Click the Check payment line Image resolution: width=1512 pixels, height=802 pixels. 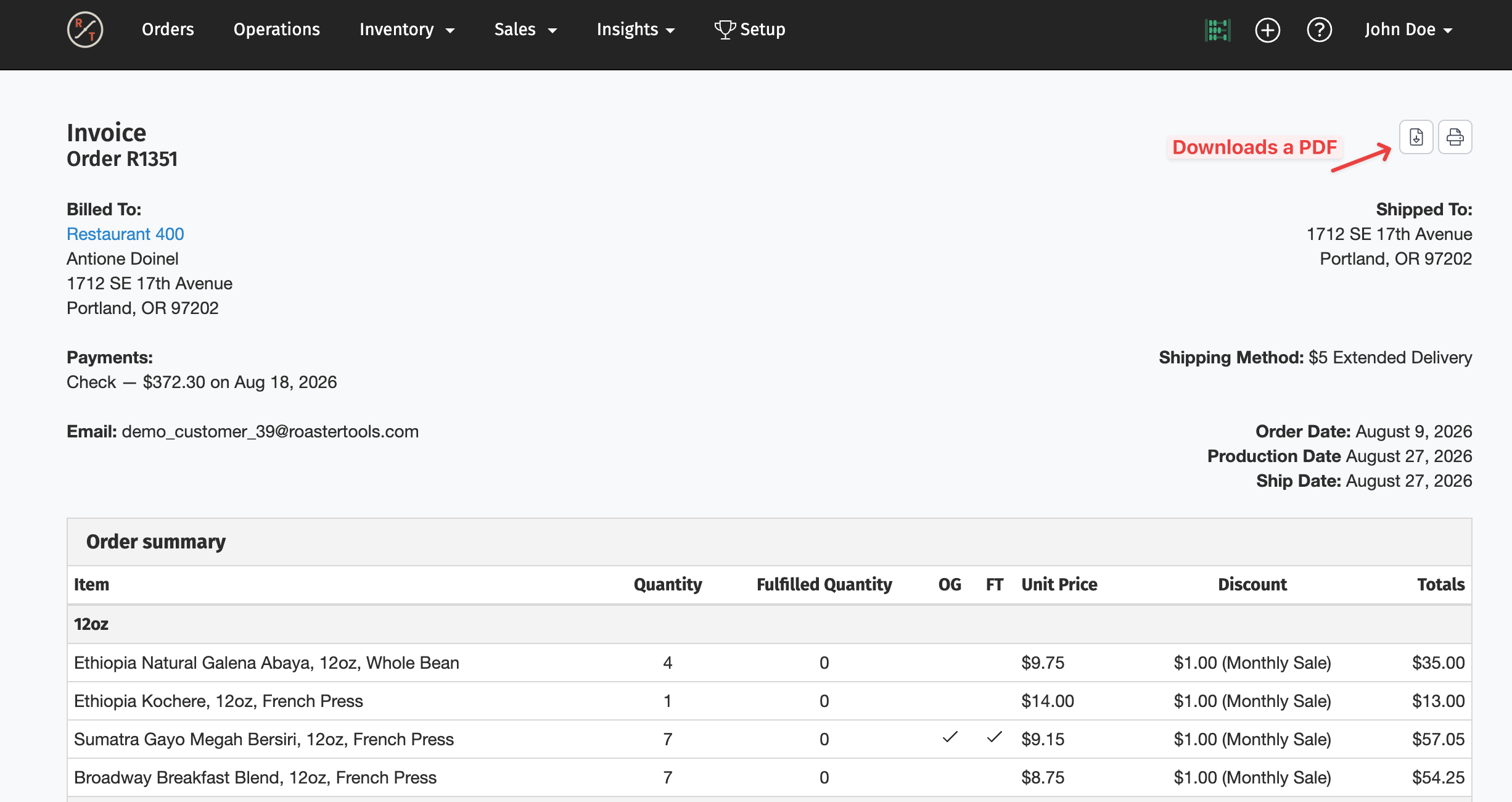[x=202, y=382]
